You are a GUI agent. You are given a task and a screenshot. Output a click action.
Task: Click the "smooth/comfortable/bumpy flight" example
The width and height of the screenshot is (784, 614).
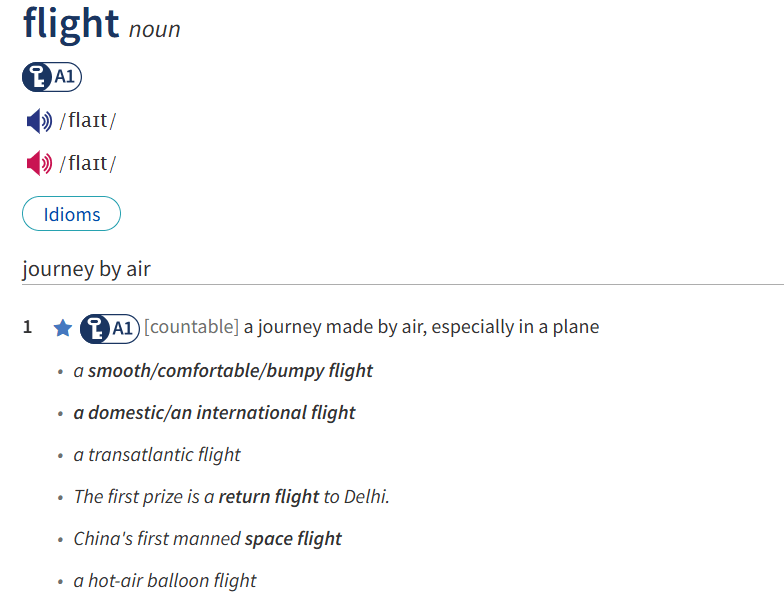(x=230, y=371)
